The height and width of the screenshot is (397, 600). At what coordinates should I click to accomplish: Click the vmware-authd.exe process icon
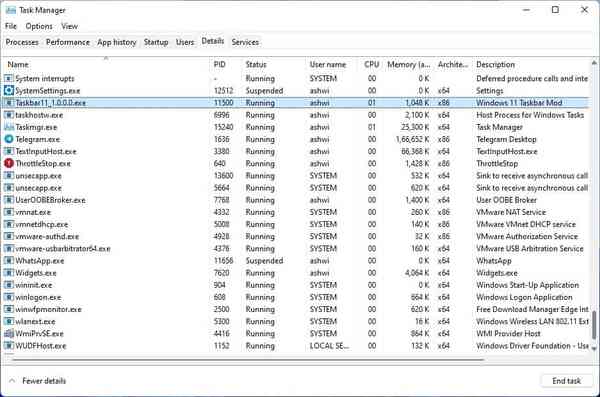point(9,237)
